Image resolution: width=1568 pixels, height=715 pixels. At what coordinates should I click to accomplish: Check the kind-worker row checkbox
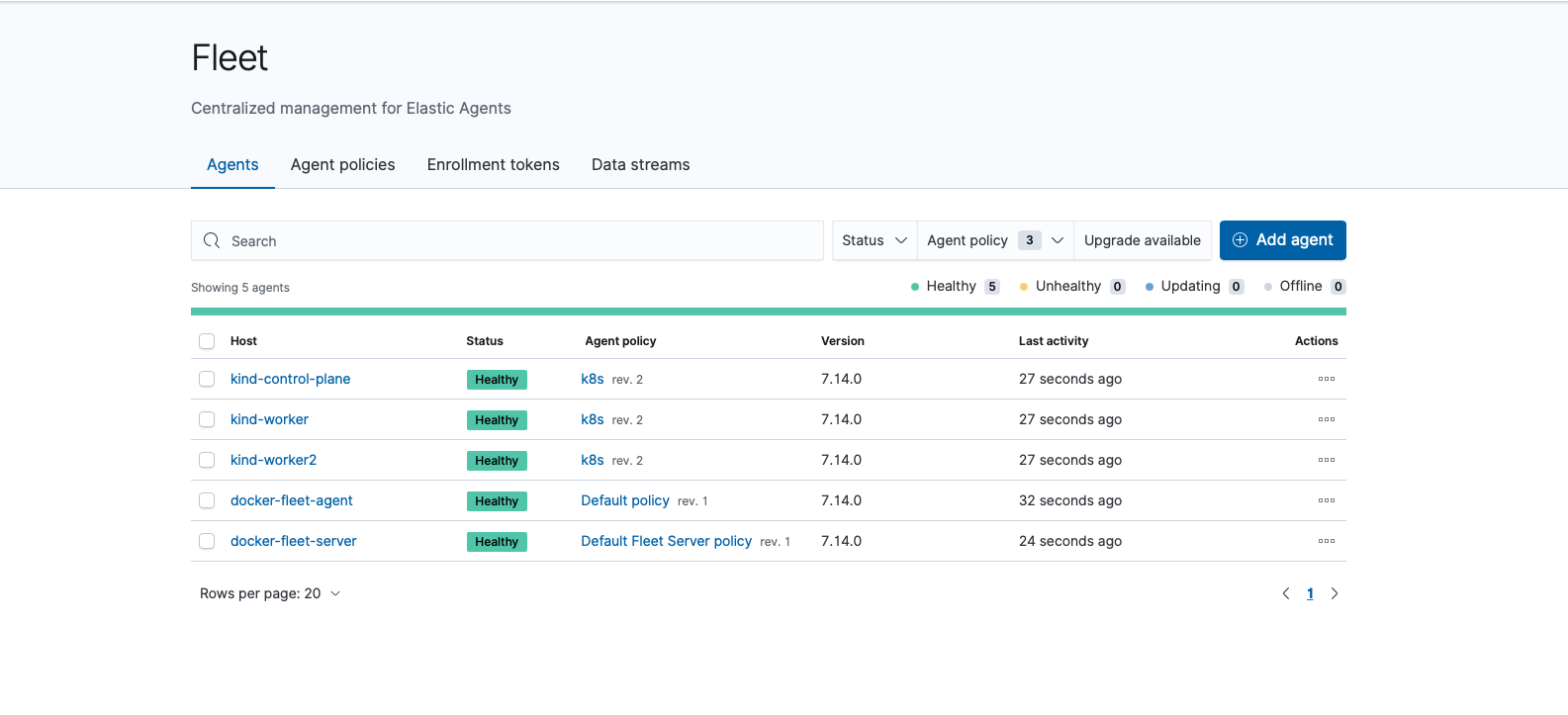(207, 419)
